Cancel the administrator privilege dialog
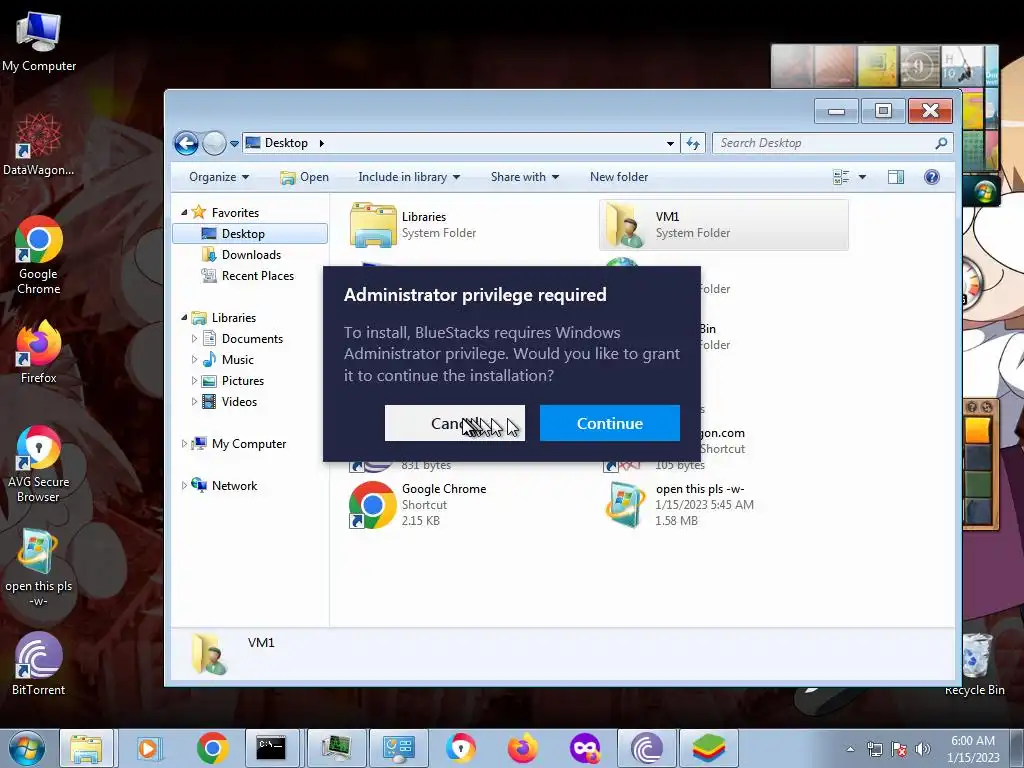Screen dimensions: 1024x768 (x=455, y=423)
